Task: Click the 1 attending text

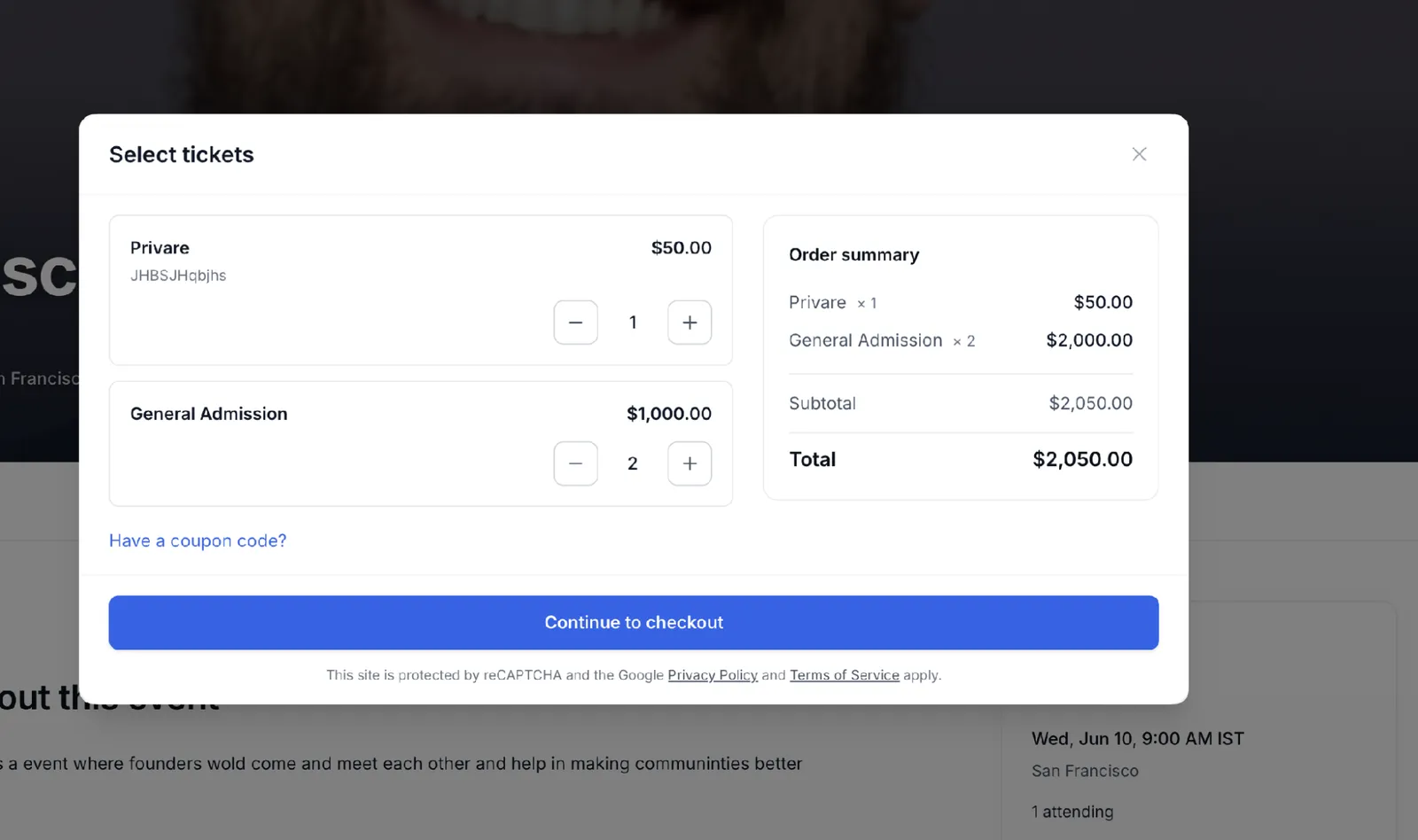Action: pos(1072,812)
